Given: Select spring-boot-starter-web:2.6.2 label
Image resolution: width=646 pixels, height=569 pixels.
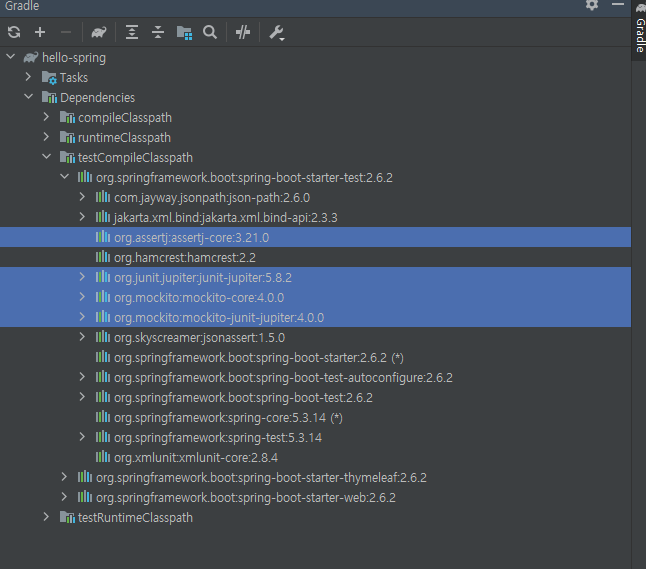Looking at the screenshot, I should click(246, 498).
